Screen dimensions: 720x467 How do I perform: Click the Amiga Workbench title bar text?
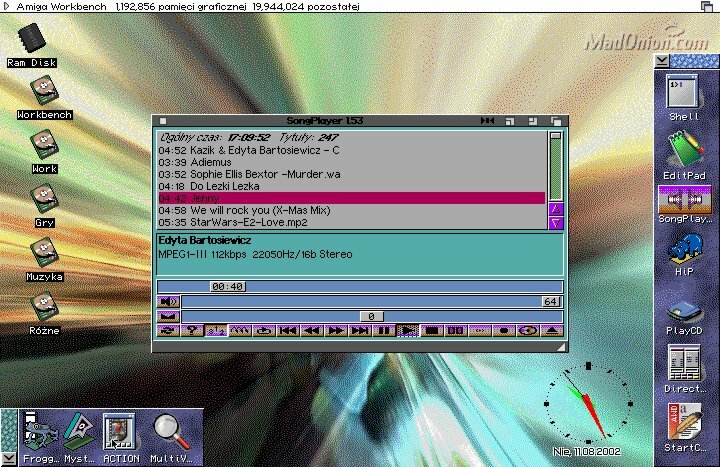click(x=61, y=6)
